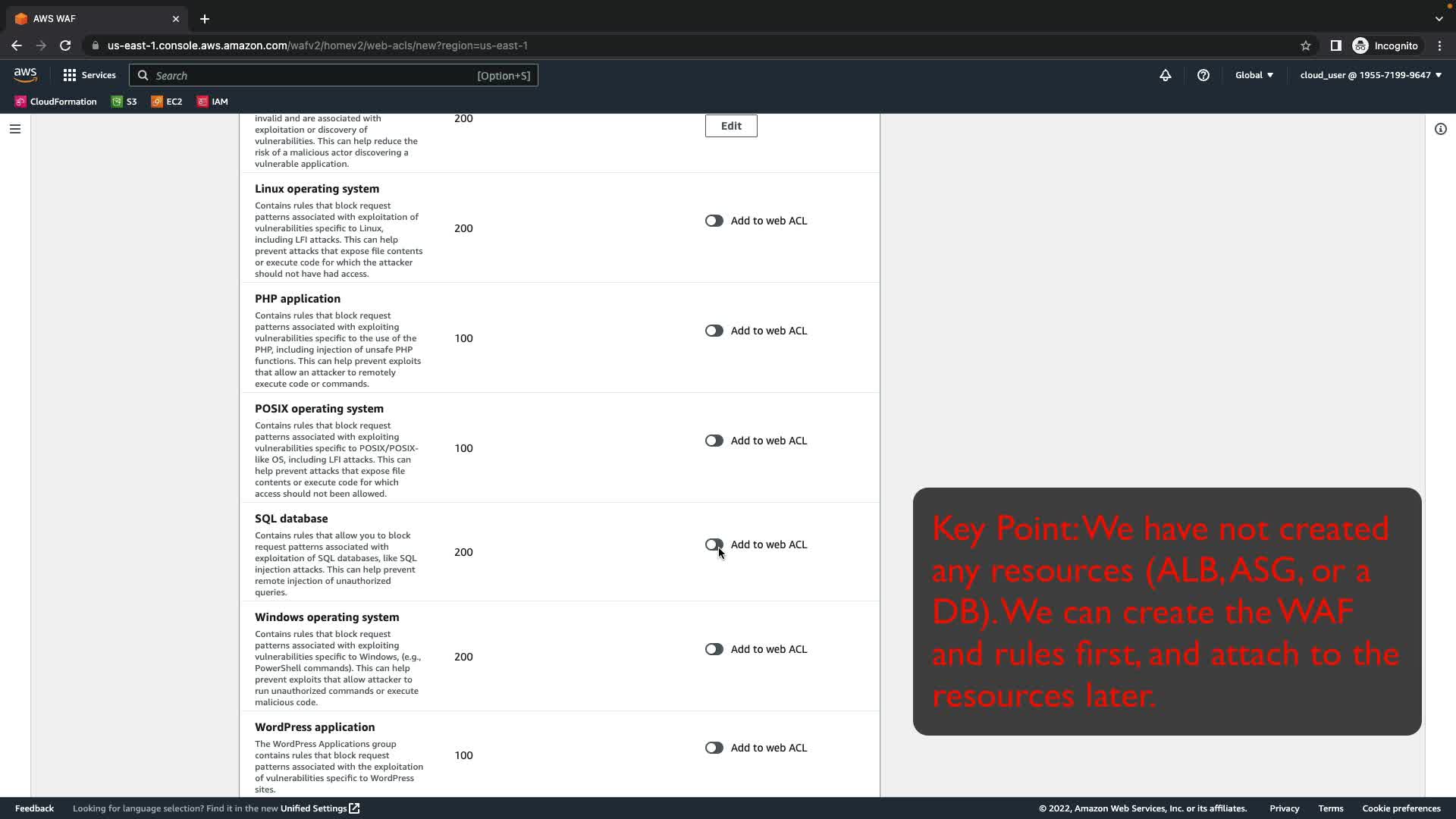Bookmark this page with the star
Viewport: 1456px width, 819px height.
[1305, 45]
